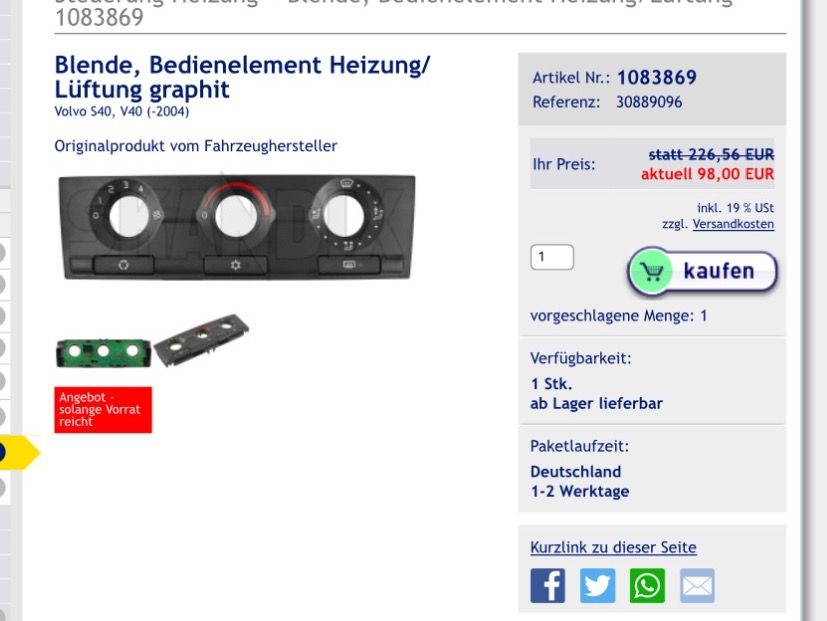Image resolution: width=827 pixels, height=621 pixels.
Task: Send the page by the email envelope icon
Action: pyautogui.click(x=697, y=586)
